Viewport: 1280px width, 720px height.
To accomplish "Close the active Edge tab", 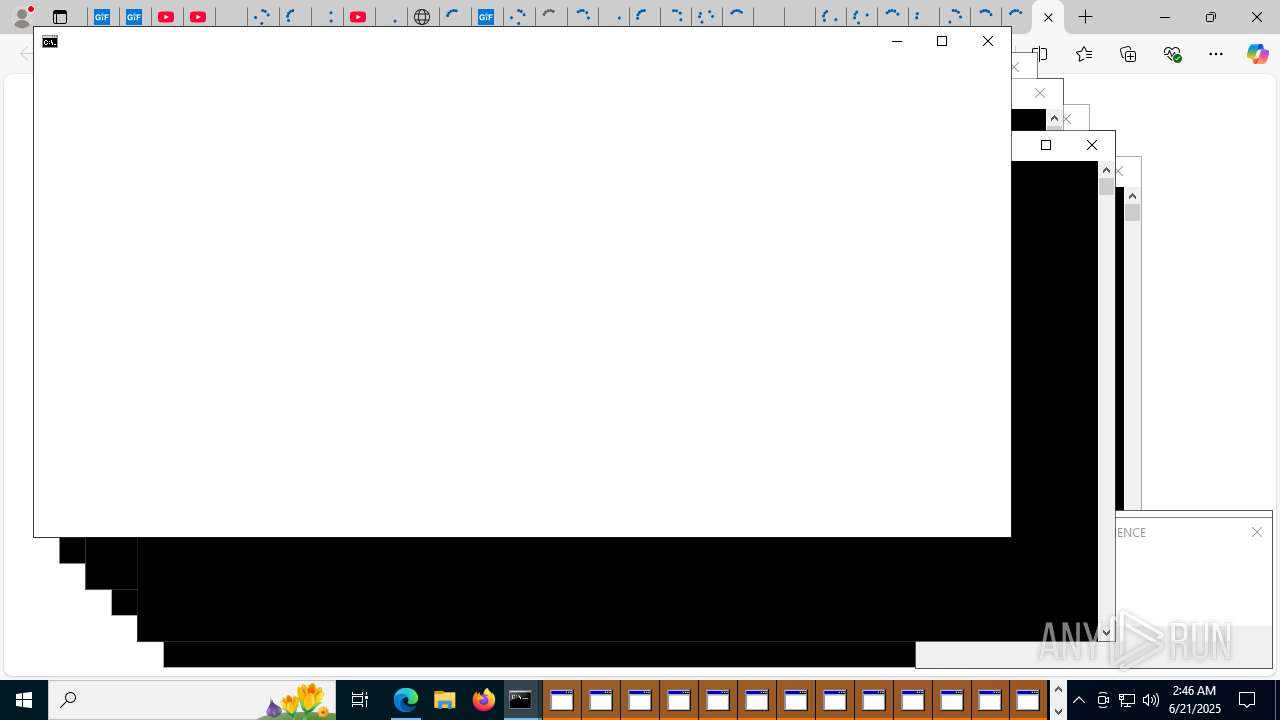I will tap(1048, 17).
